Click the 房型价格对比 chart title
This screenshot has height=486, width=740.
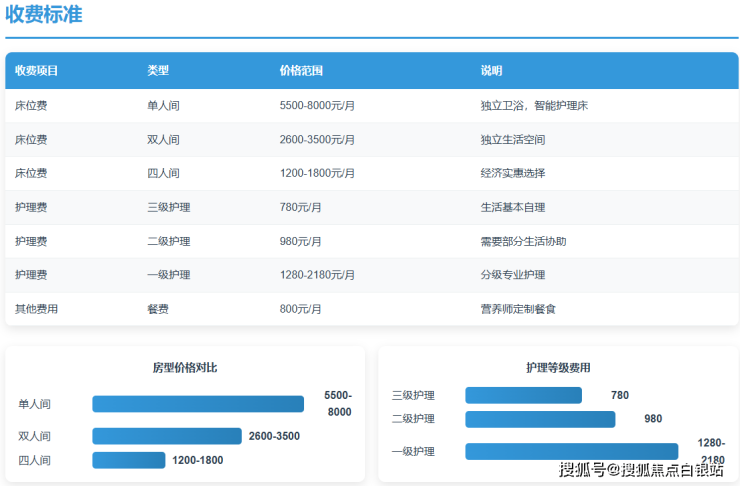[x=185, y=368]
